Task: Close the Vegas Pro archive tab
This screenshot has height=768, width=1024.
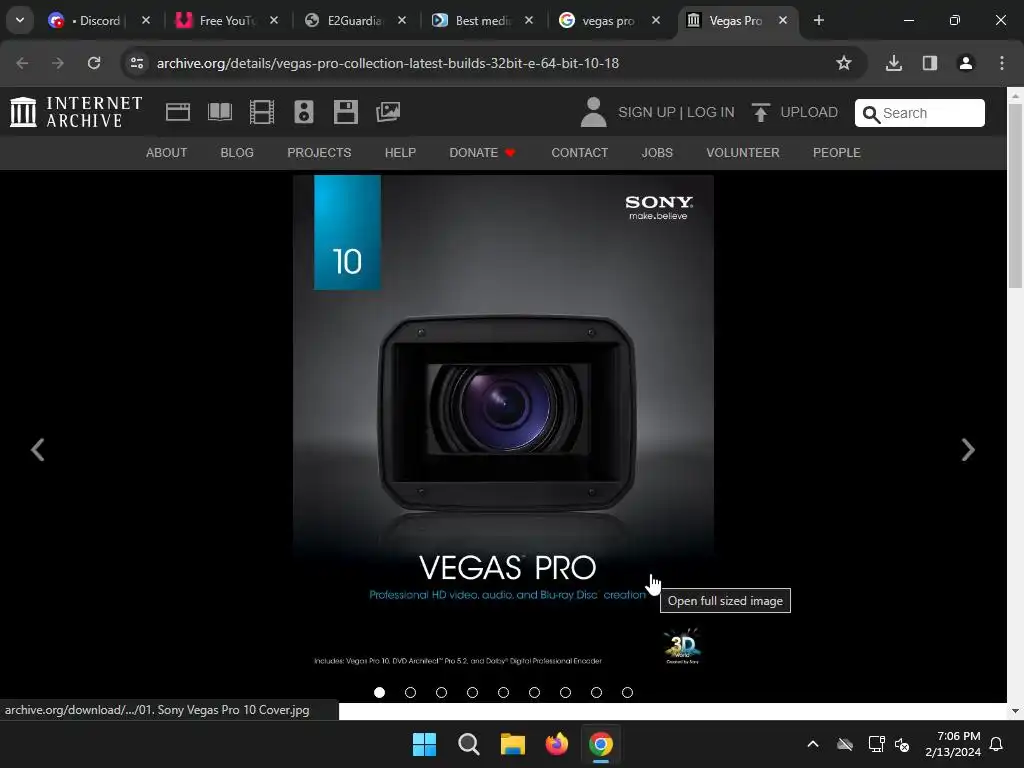Action: click(x=783, y=20)
